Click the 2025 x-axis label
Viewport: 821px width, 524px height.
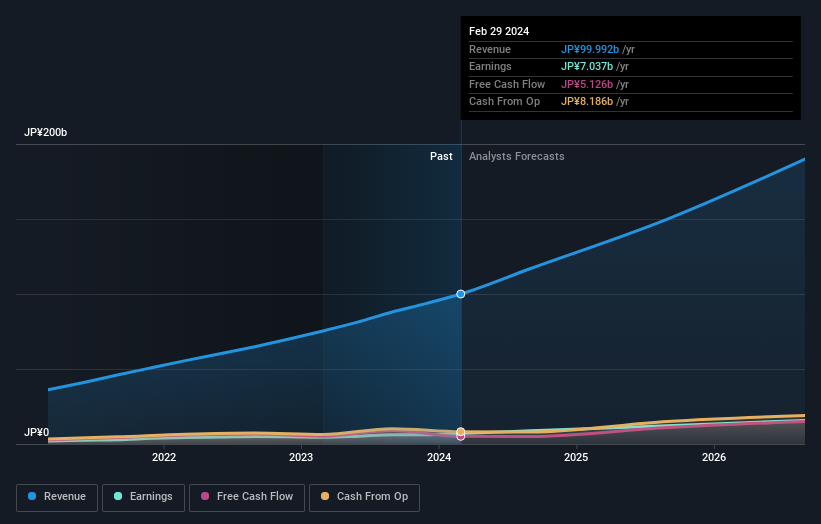576,458
